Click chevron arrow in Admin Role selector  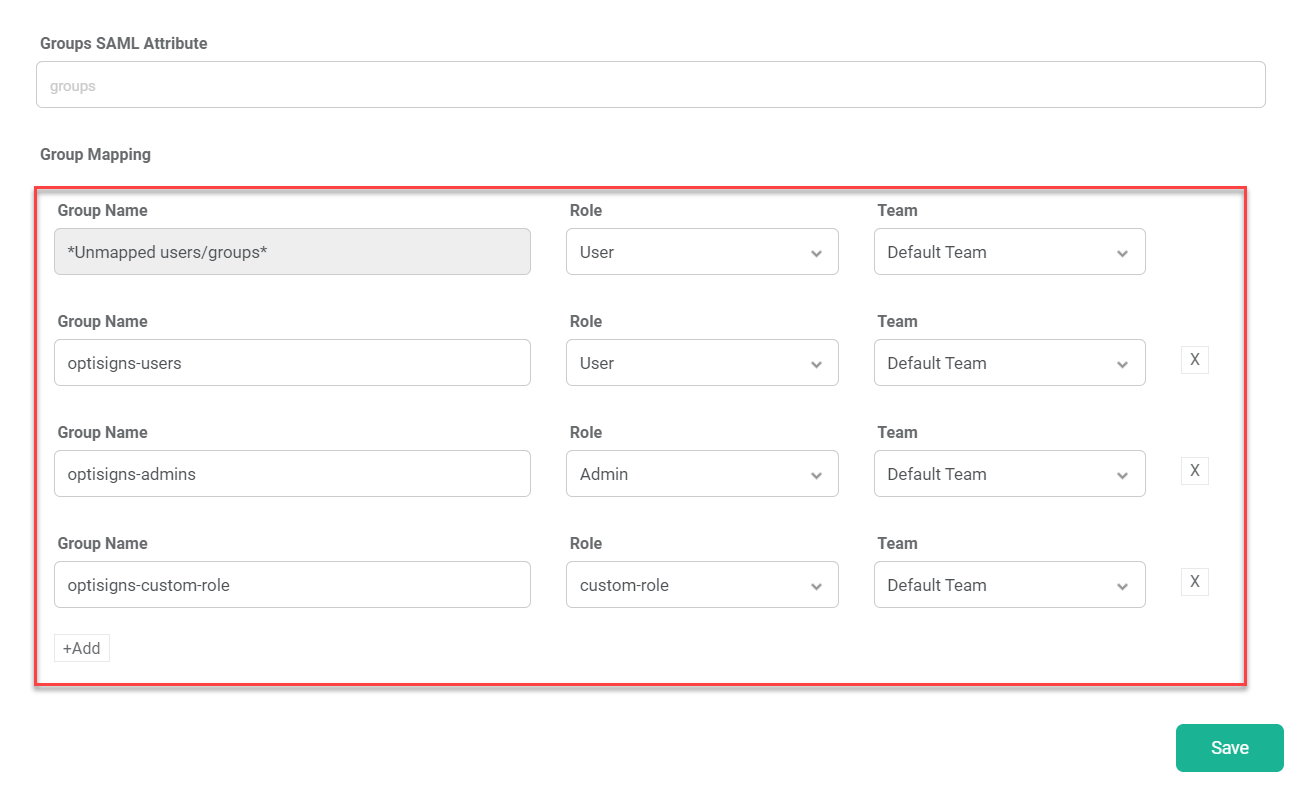coord(816,475)
